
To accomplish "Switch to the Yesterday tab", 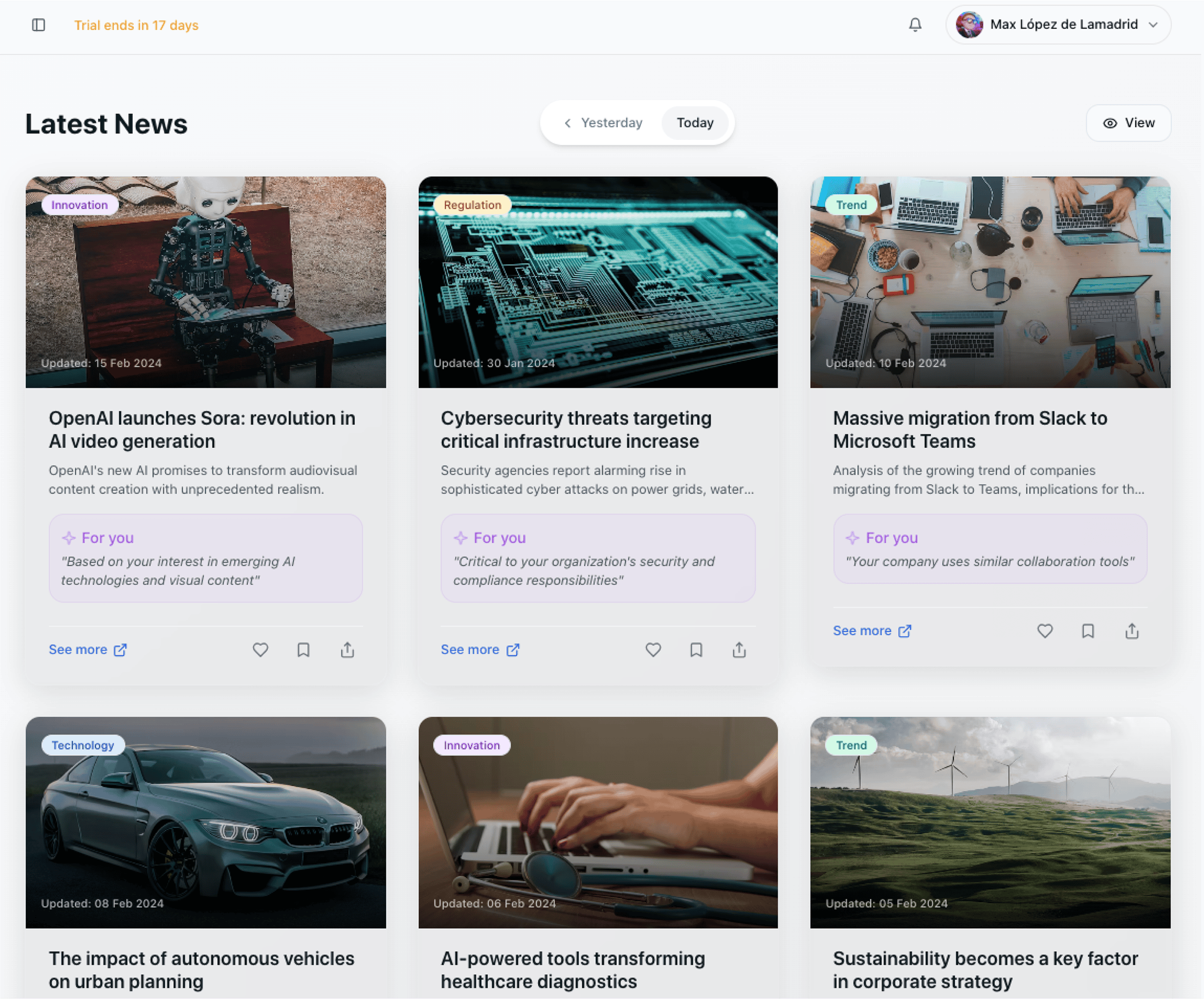I will pyautogui.click(x=611, y=123).
